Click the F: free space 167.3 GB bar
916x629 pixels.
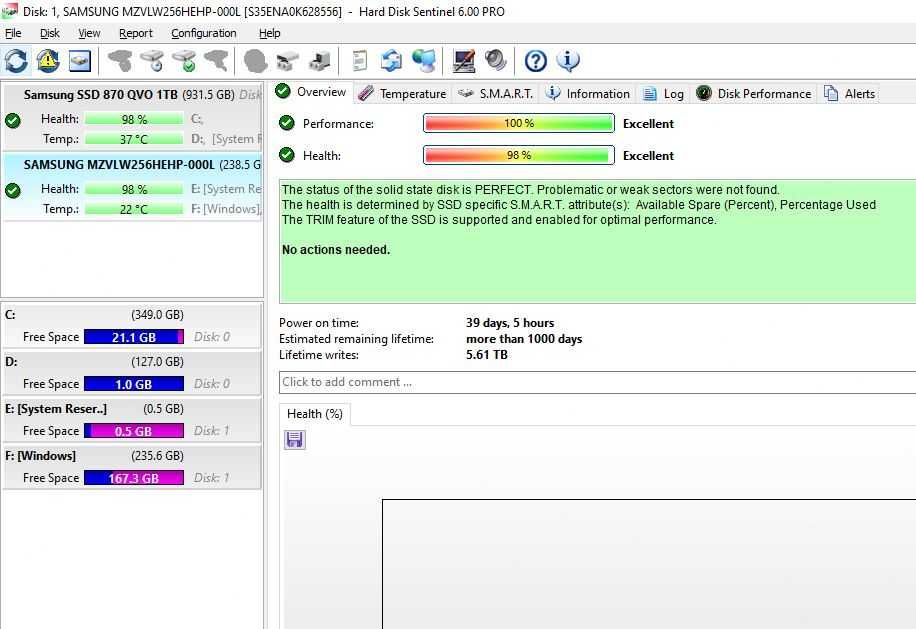(x=134, y=478)
